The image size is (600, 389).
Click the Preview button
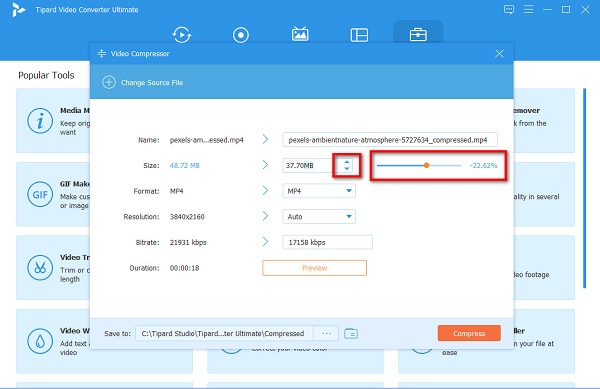pyautogui.click(x=315, y=268)
